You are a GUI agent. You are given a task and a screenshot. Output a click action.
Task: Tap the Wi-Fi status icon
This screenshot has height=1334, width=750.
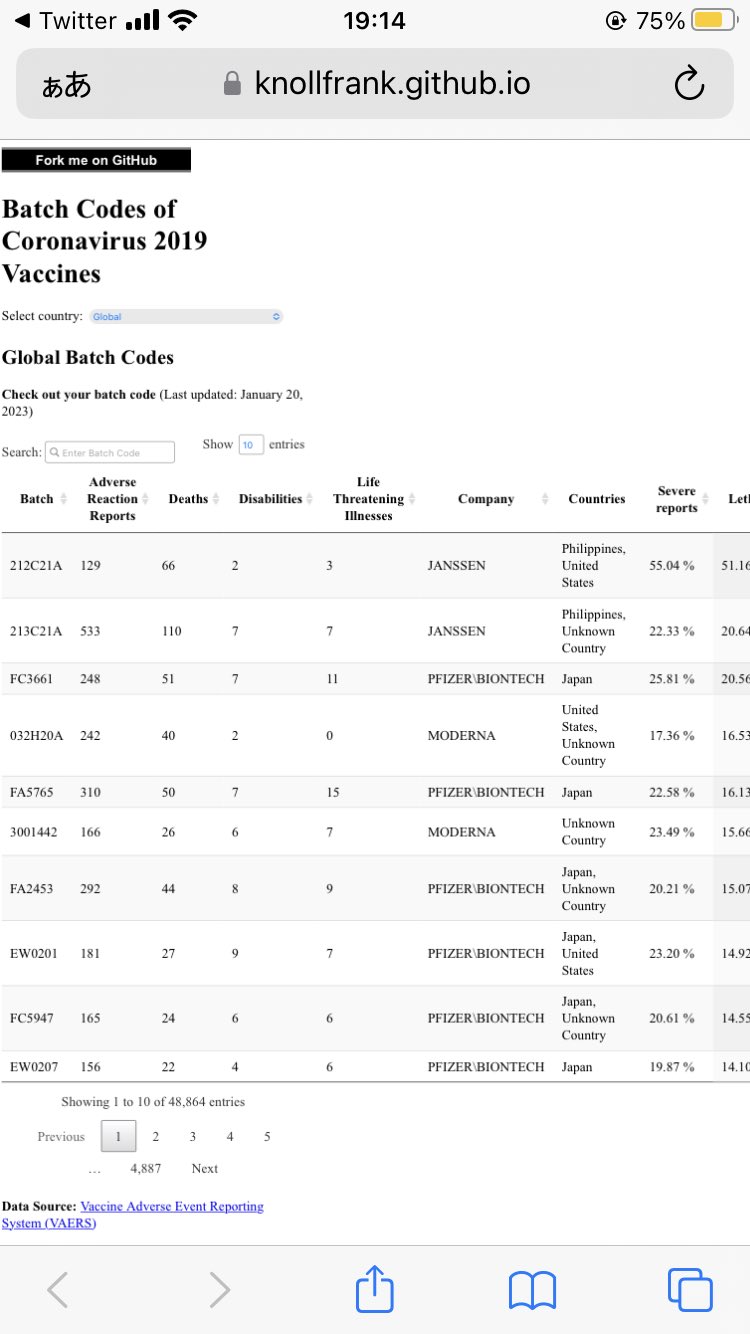click(x=183, y=20)
